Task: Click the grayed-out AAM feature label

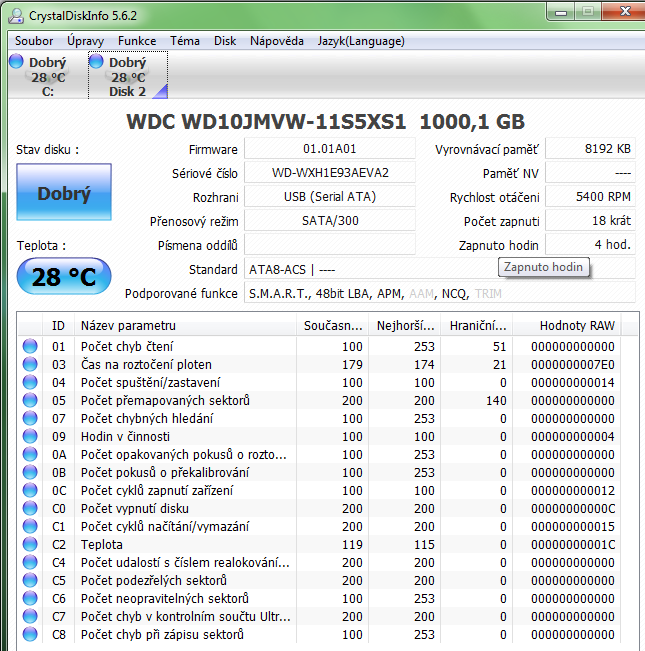Action: pyautogui.click(x=421, y=294)
